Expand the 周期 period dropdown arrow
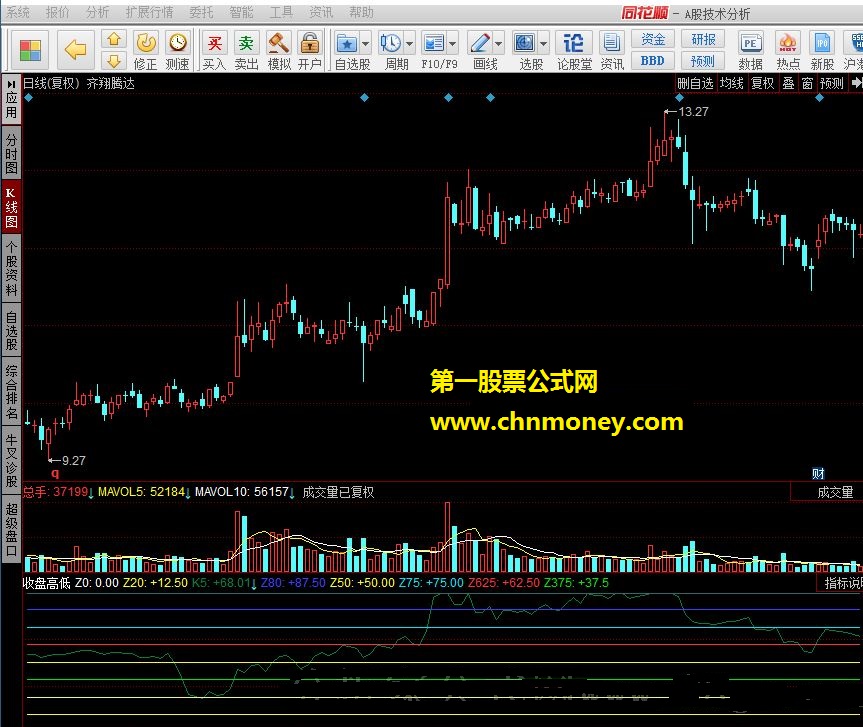 pos(409,43)
